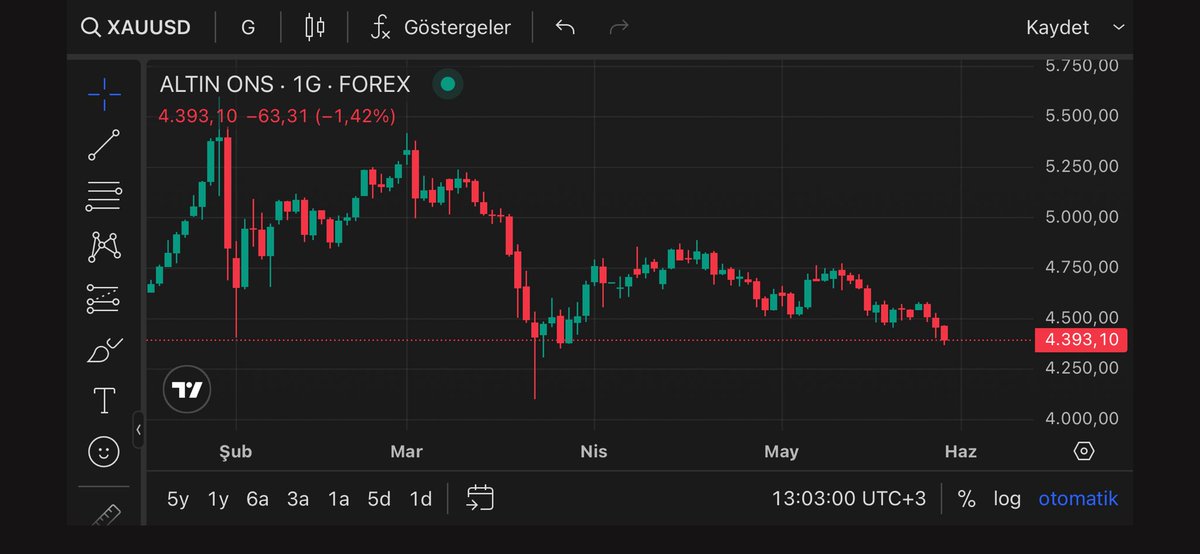Select the ruler measure tool
This screenshot has width=1200, height=554.
click(x=104, y=515)
